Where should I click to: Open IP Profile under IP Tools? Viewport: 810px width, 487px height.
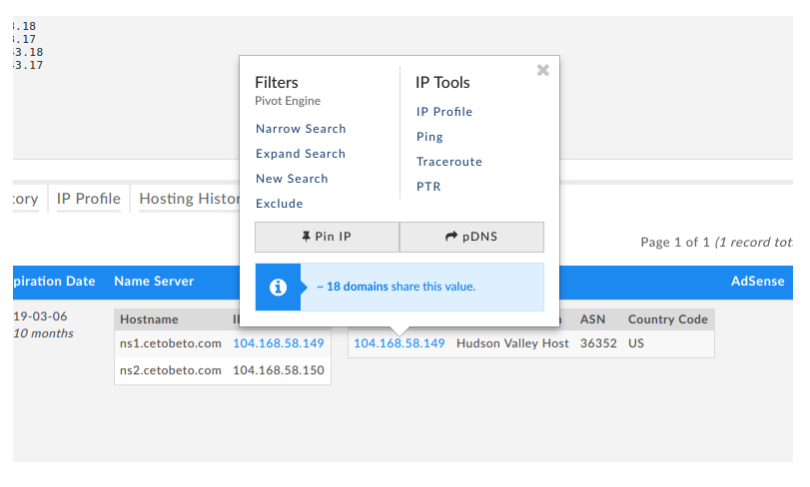click(444, 112)
